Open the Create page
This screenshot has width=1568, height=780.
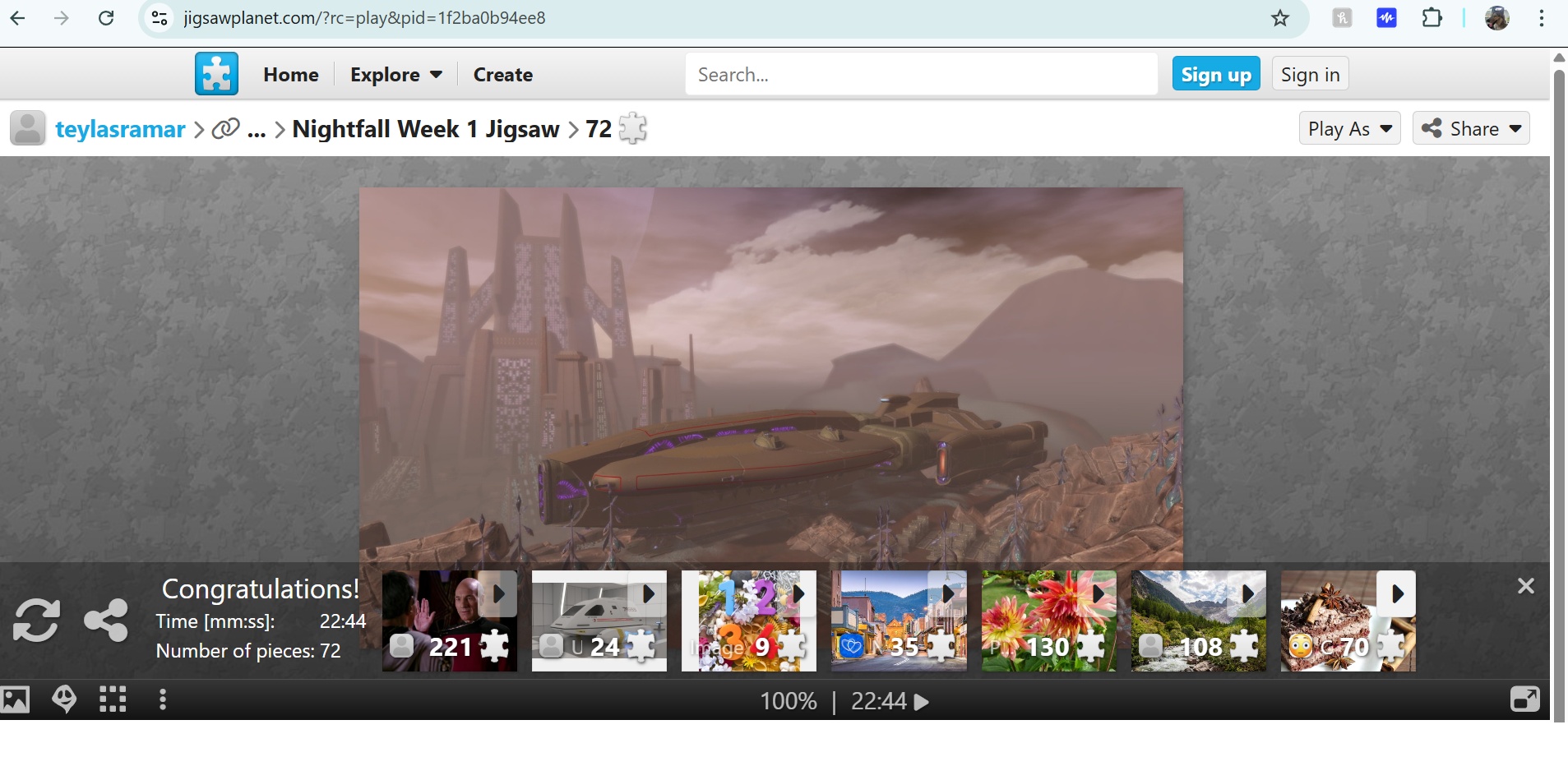[x=503, y=75]
